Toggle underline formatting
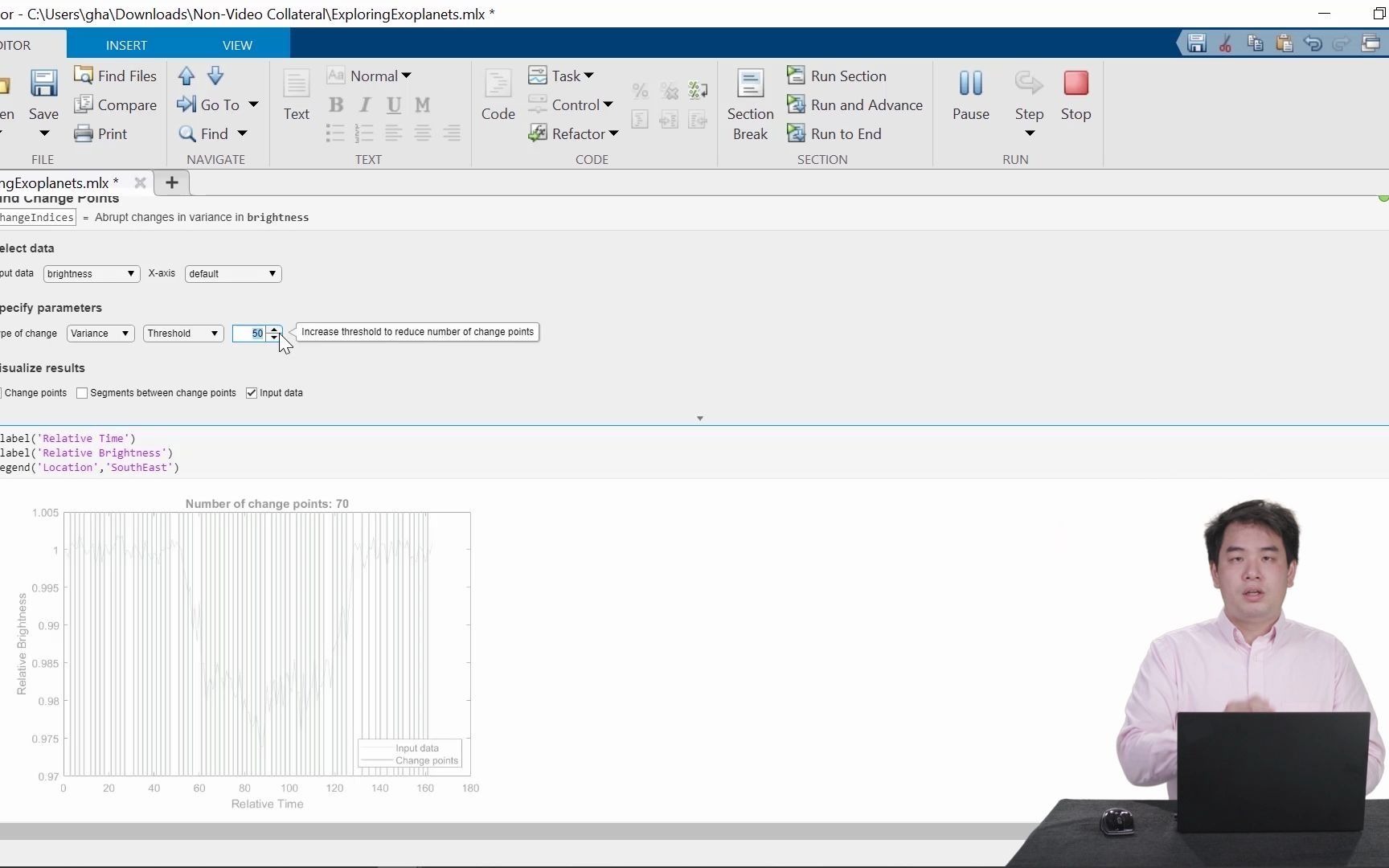 pos(393,104)
